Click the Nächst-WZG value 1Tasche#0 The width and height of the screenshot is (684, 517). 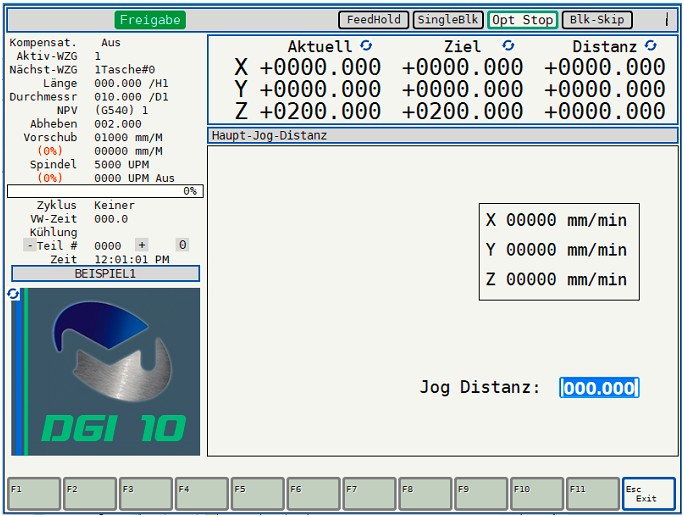(x=125, y=69)
